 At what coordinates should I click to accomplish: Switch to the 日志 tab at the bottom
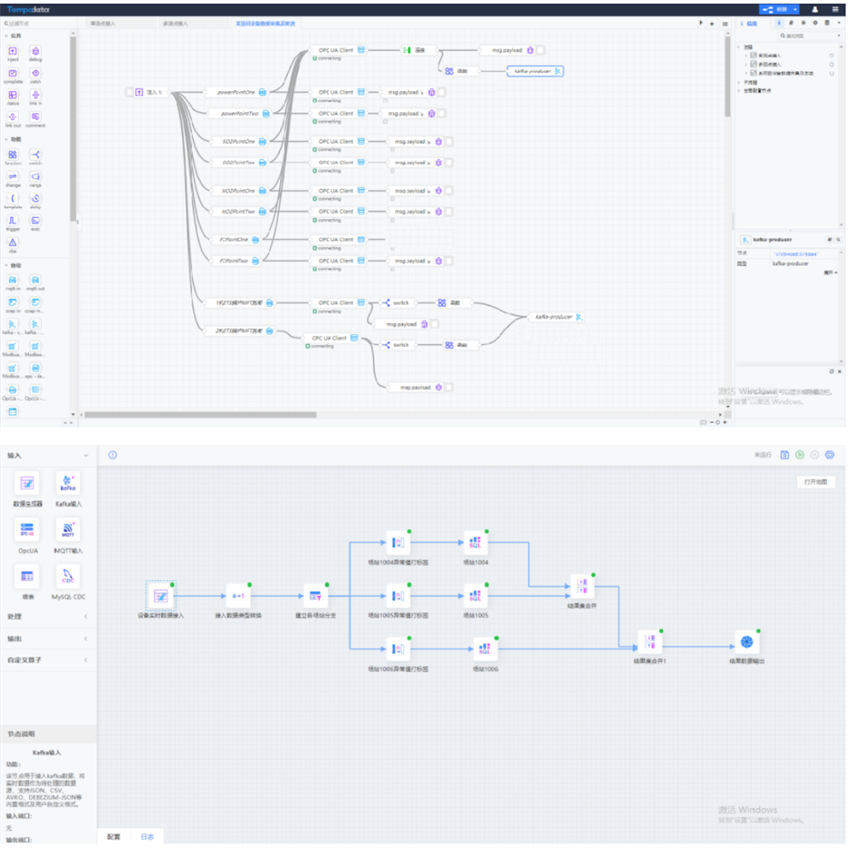(x=147, y=836)
